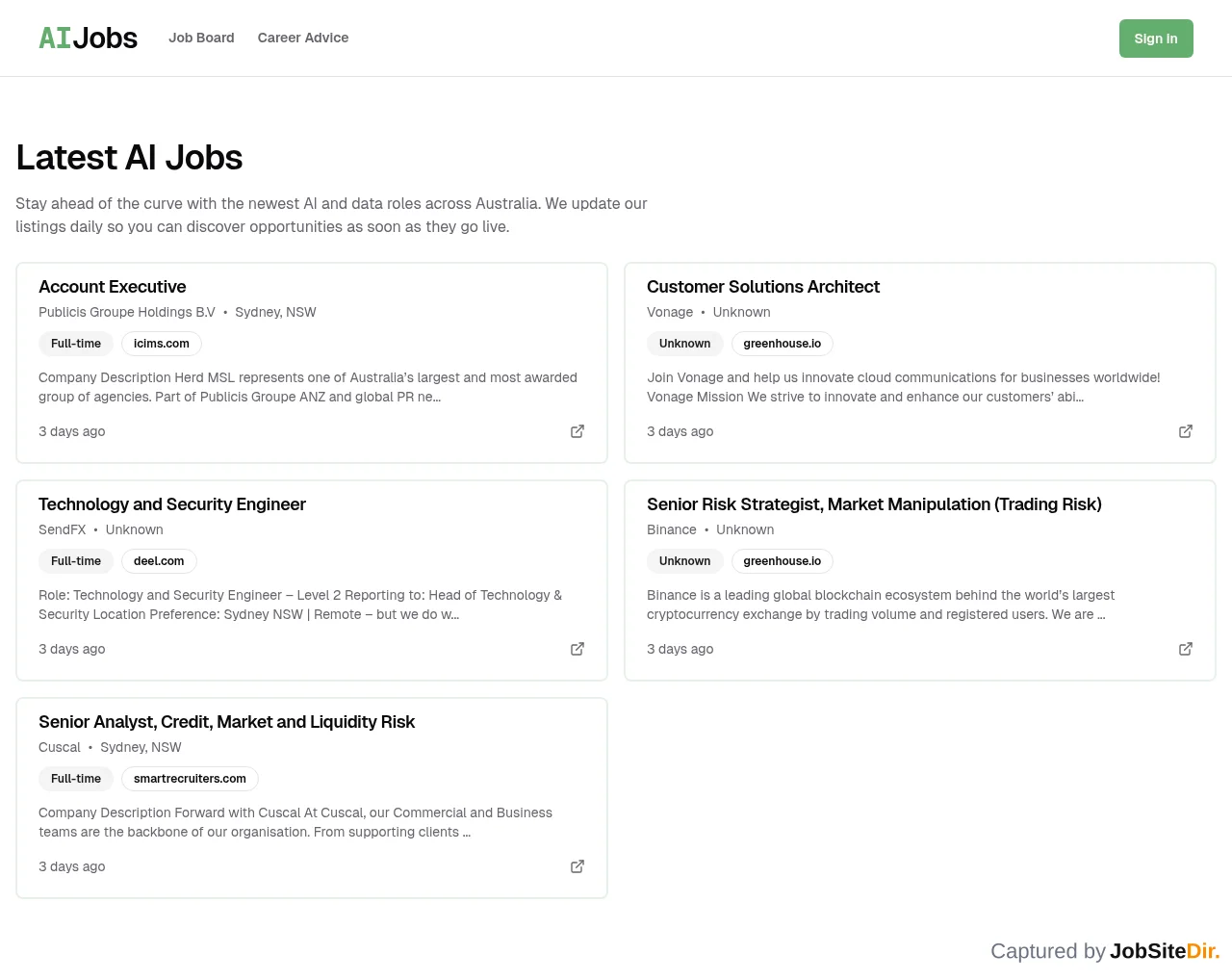The width and height of the screenshot is (1232, 980).
Task: Click 3 days ago on Account Executive card
Action: tap(72, 431)
